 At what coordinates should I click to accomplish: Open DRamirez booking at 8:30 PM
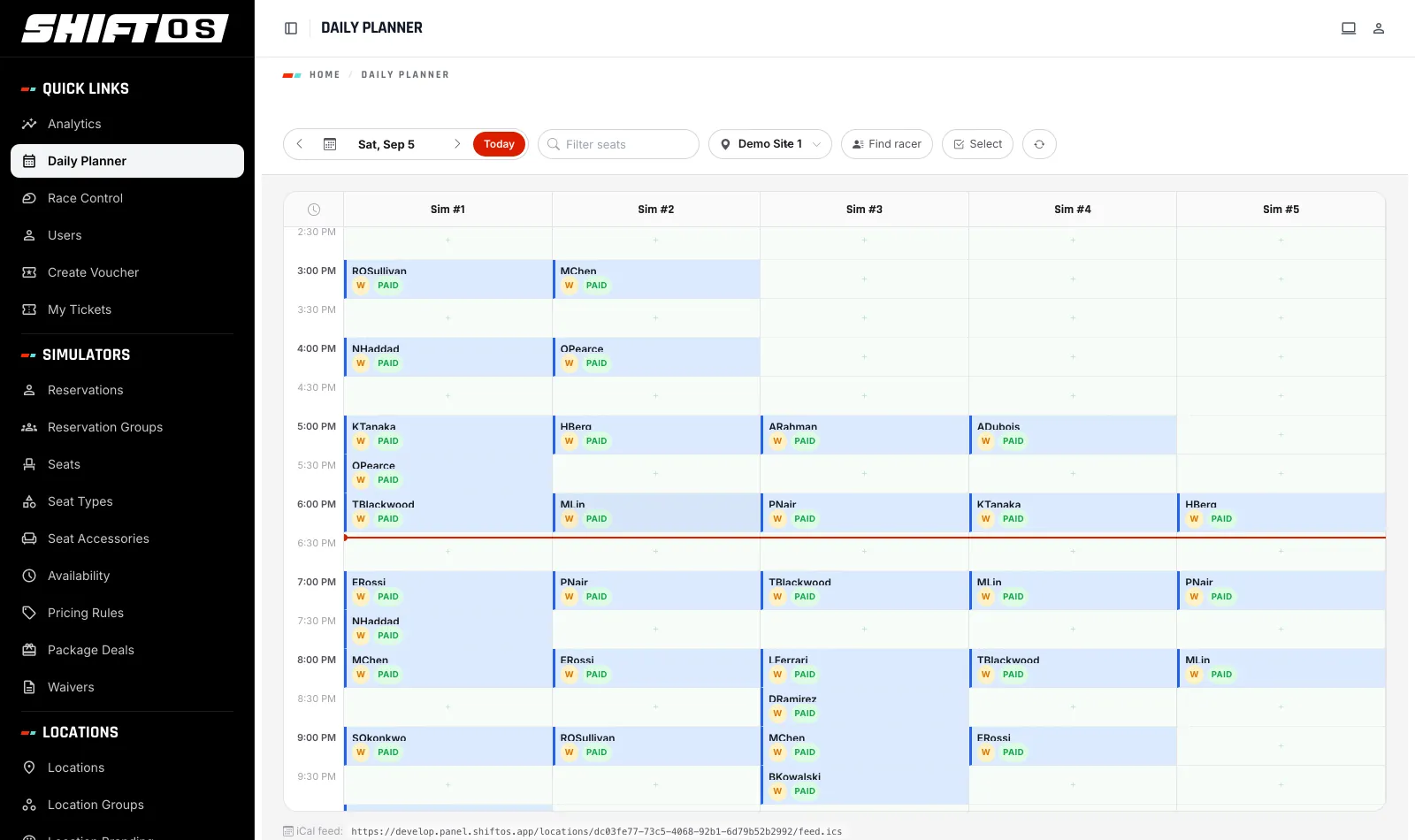point(864,706)
